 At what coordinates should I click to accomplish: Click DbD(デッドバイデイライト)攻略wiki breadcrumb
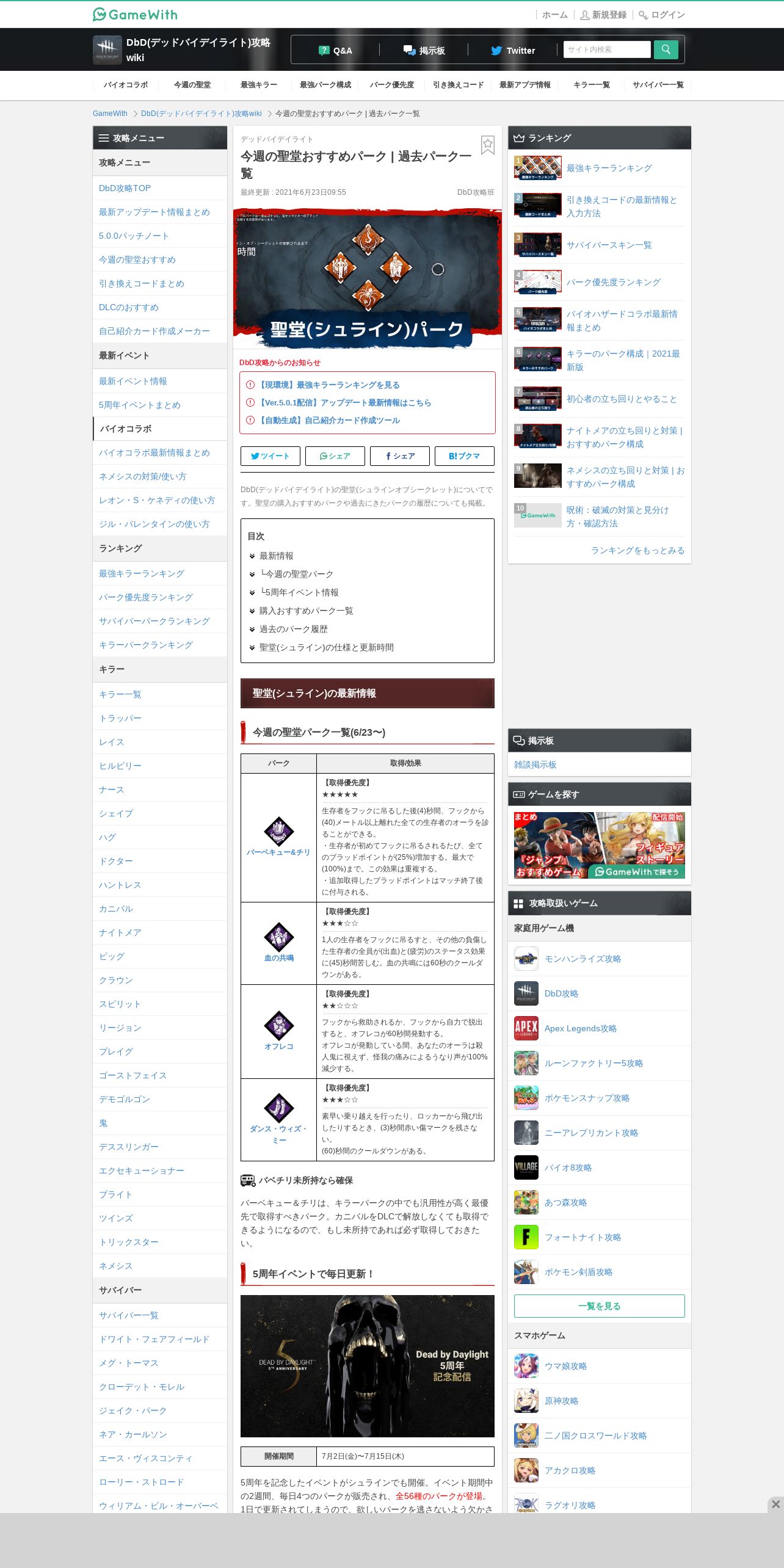click(201, 114)
